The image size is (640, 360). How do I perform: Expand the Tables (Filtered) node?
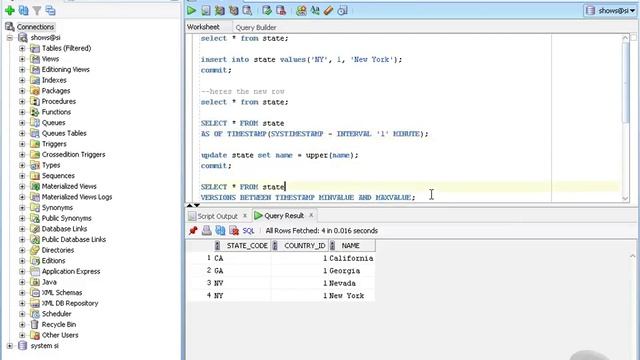pyautogui.click(x=22, y=48)
